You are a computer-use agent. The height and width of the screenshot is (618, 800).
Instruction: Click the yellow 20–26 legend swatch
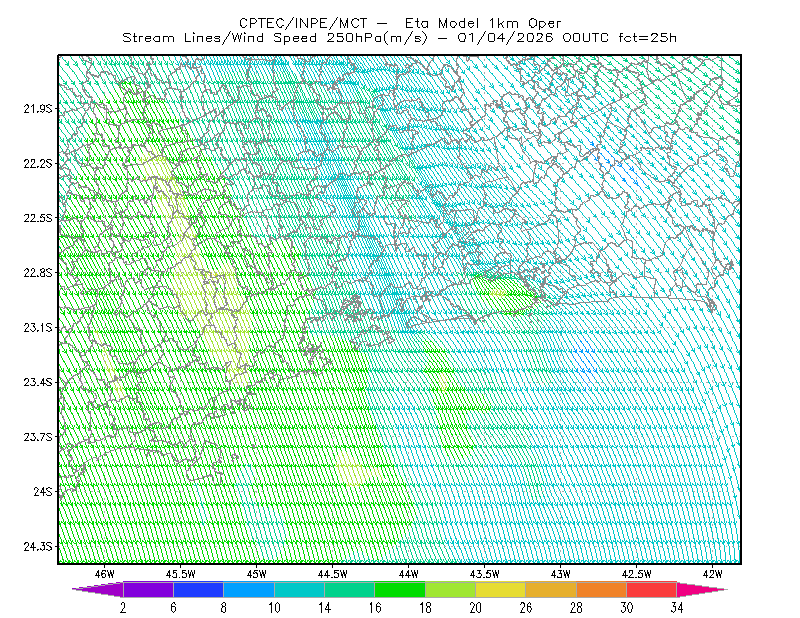(x=501, y=589)
